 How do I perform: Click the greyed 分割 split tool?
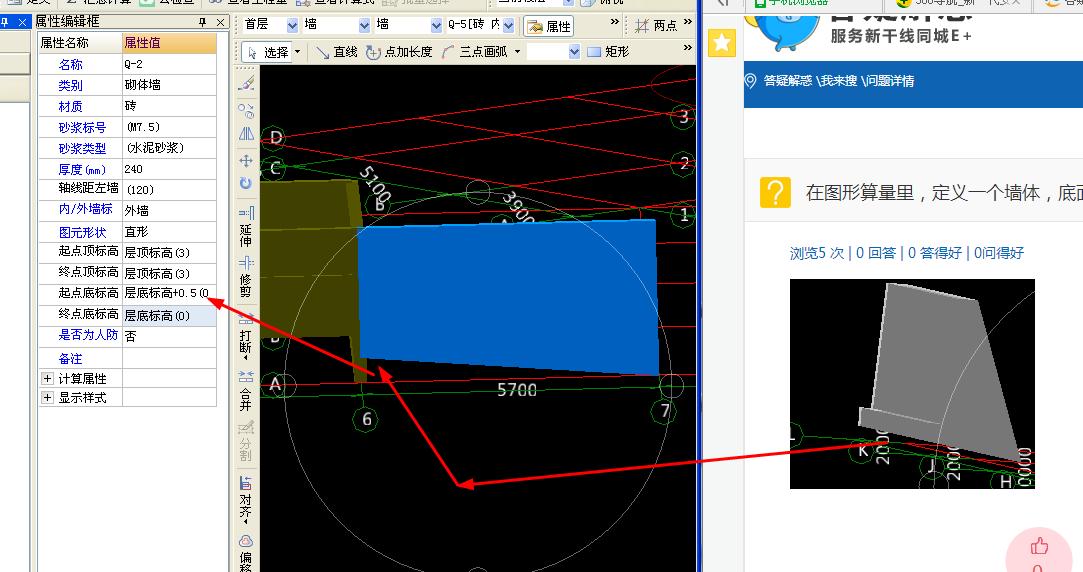point(246,441)
